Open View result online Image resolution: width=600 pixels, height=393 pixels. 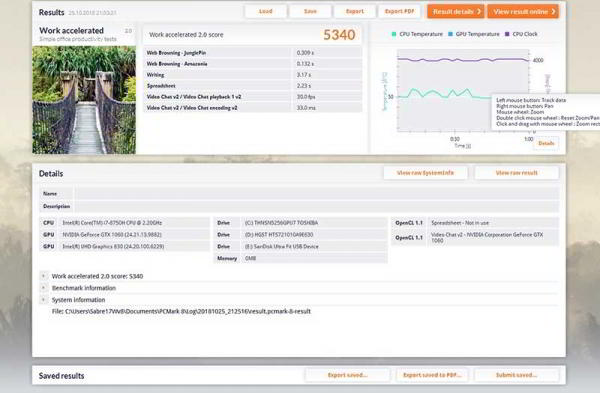coord(523,11)
